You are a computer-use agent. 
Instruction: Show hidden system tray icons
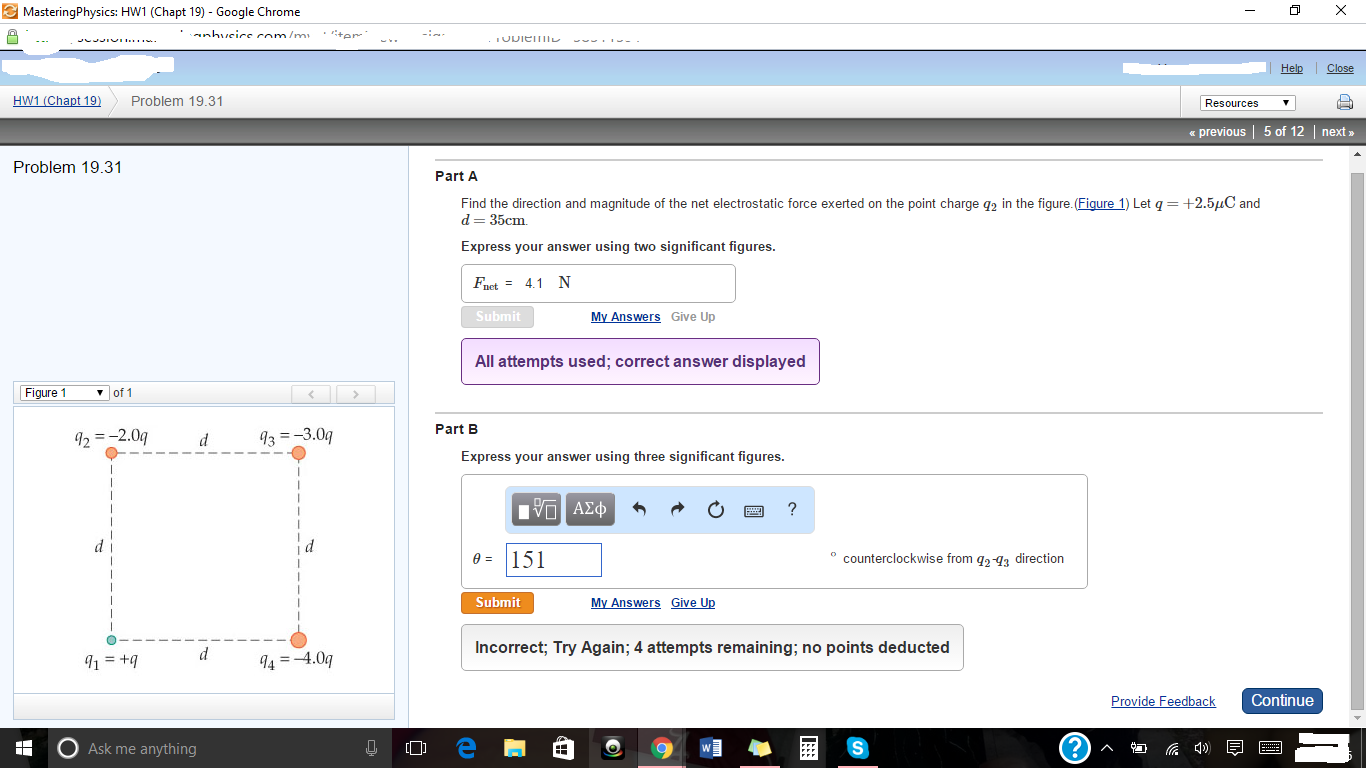click(x=1108, y=748)
